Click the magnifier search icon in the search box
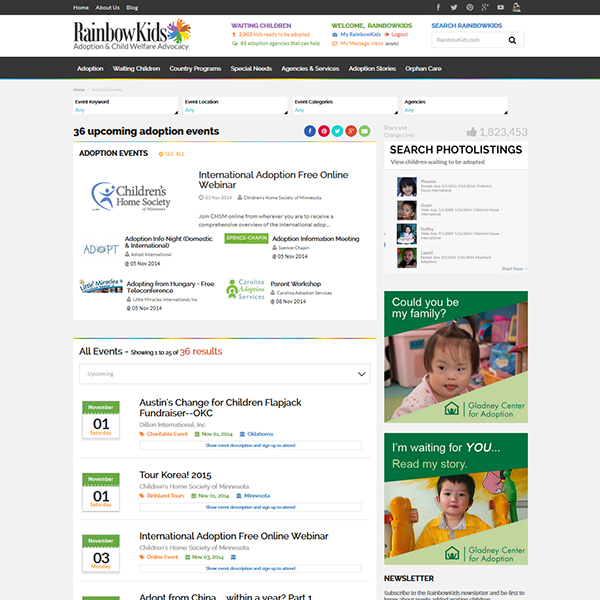 (512, 40)
